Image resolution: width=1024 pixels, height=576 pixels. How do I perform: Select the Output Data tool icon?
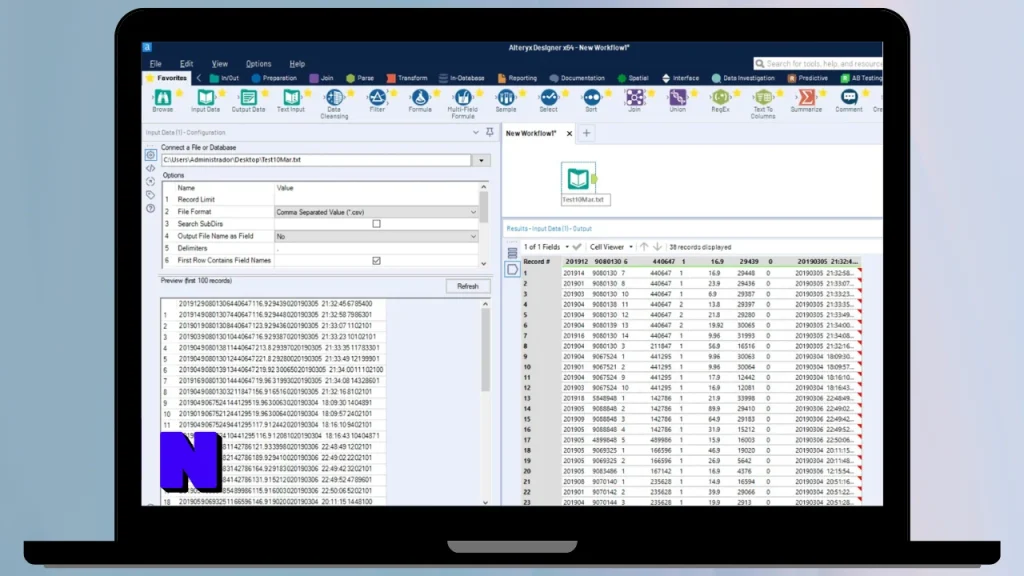(248, 99)
